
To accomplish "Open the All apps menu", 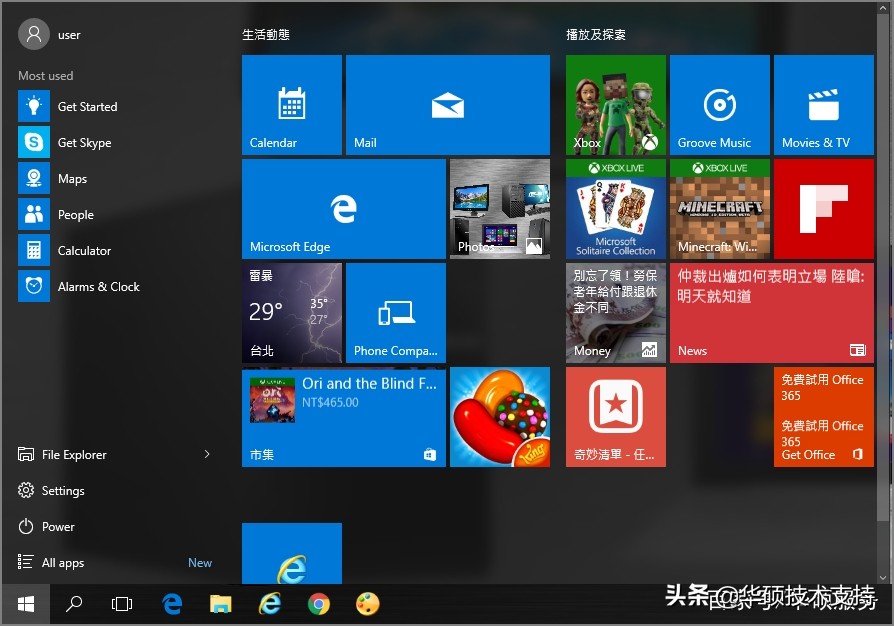I will pyautogui.click(x=63, y=562).
